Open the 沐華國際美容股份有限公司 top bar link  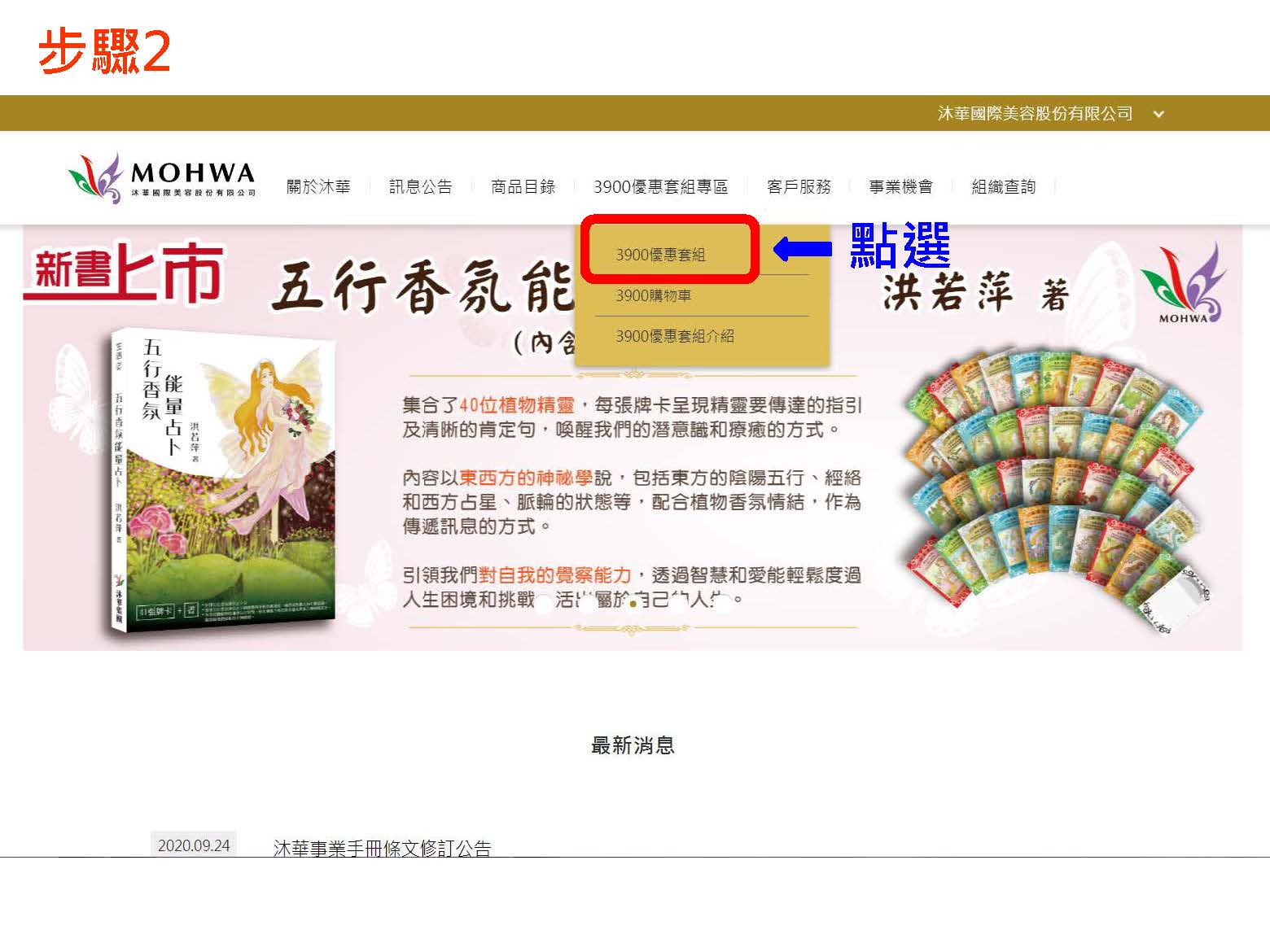pyautogui.click(x=1035, y=114)
